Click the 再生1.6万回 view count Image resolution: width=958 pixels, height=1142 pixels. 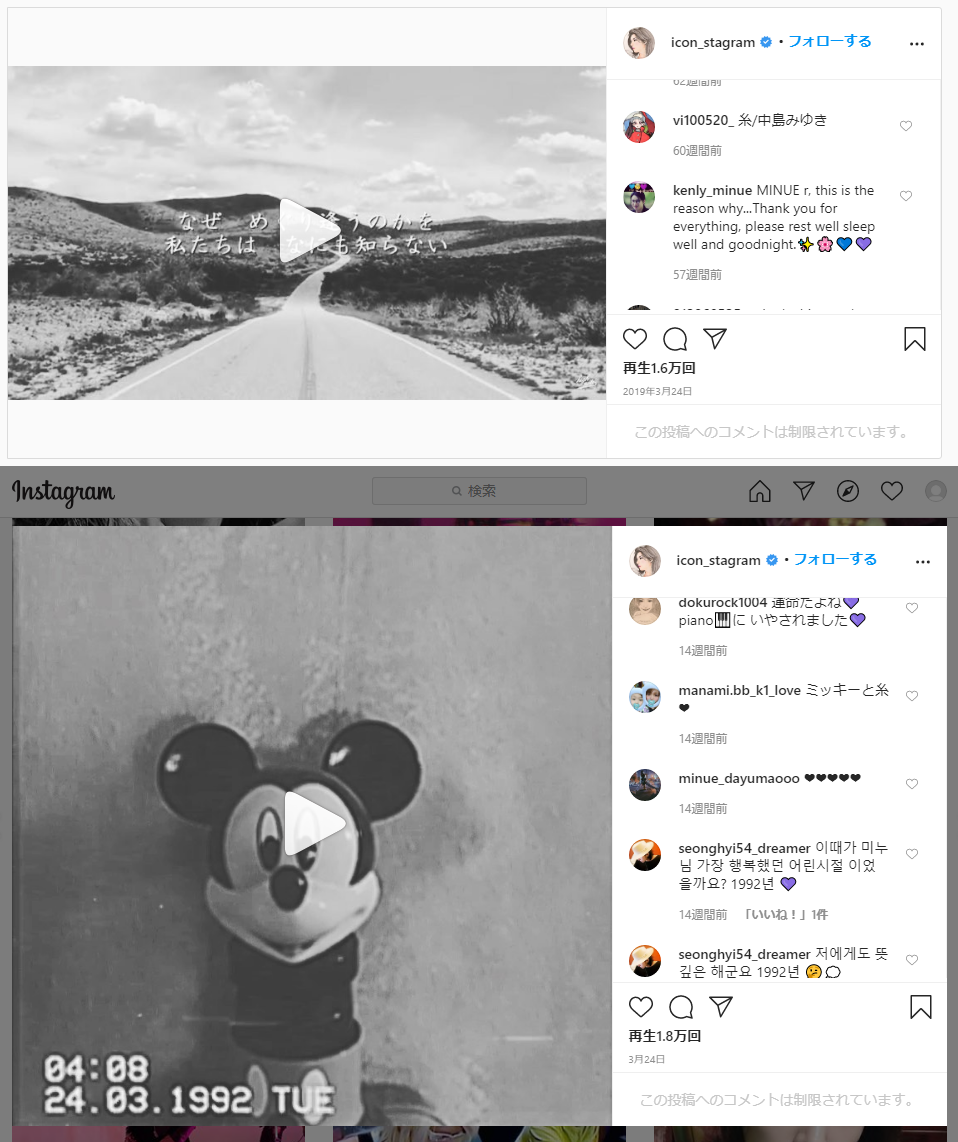(x=659, y=368)
